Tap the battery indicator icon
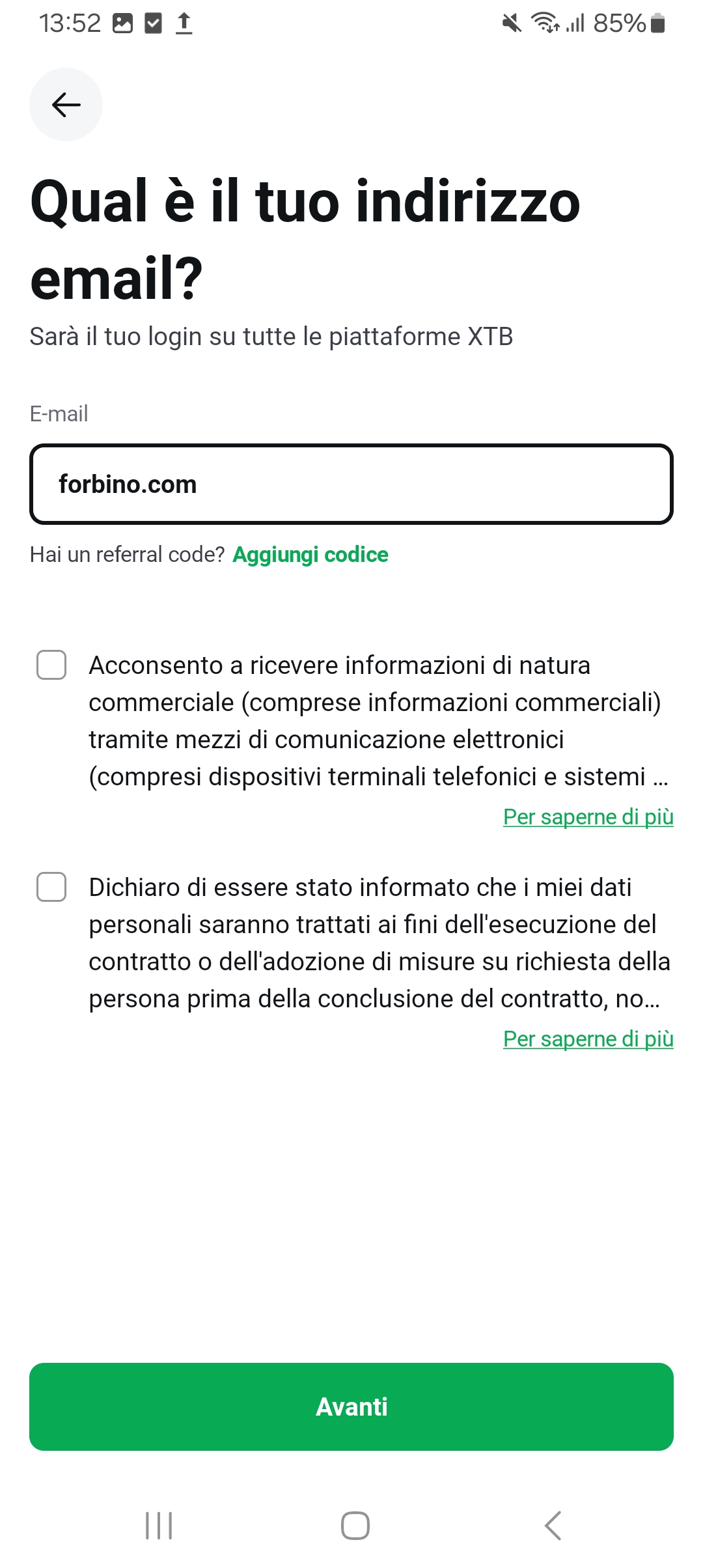This screenshot has width=703, height=1568. point(658,24)
